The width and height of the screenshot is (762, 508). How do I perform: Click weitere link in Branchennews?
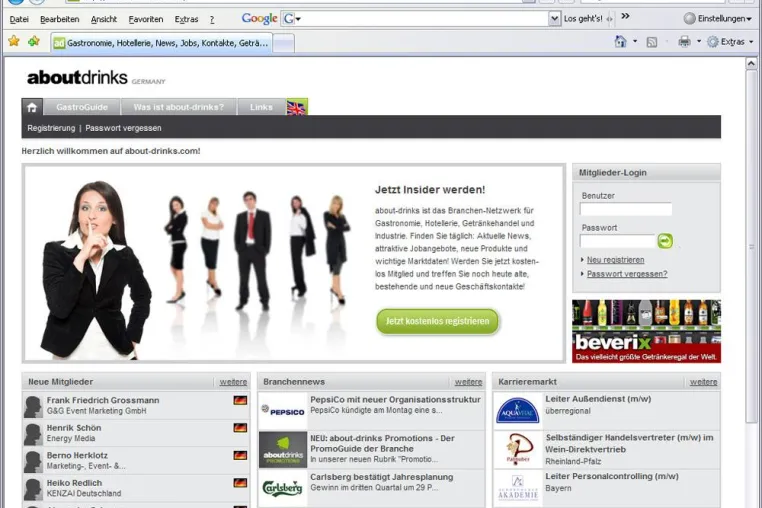pos(468,382)
